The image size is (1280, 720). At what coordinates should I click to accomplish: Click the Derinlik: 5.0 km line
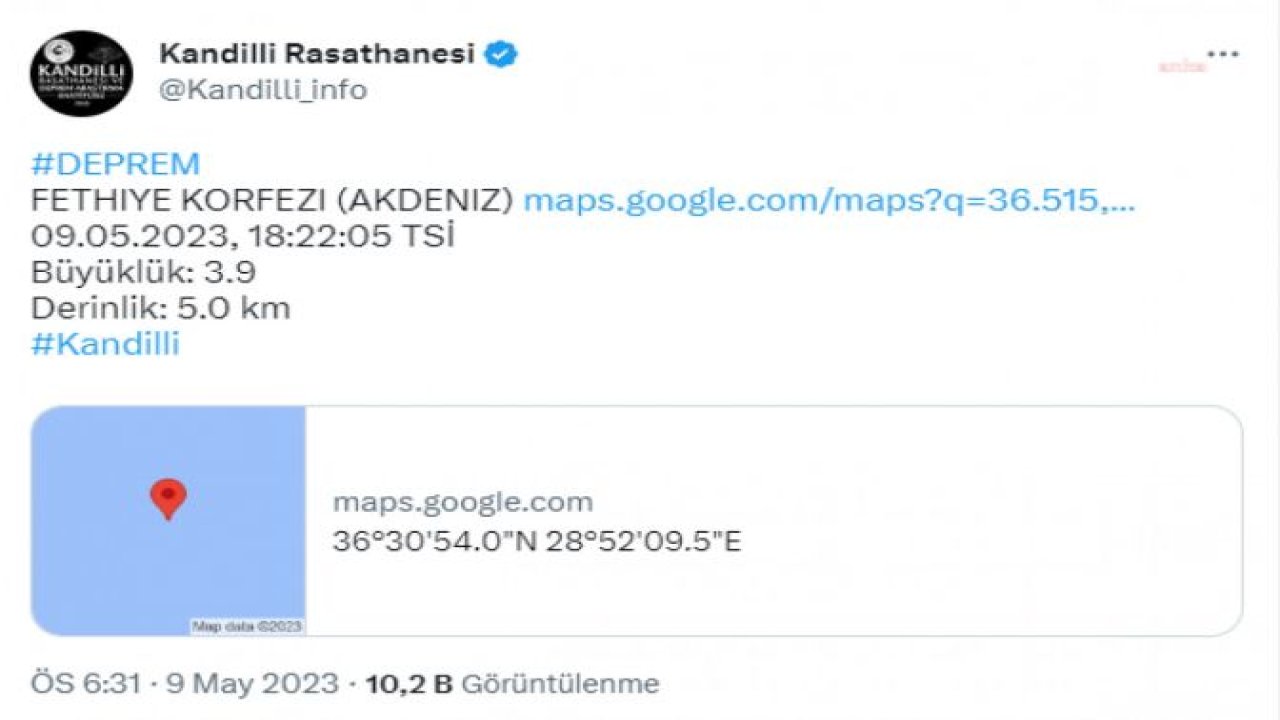pyautogui.click(x=161, y=308)
